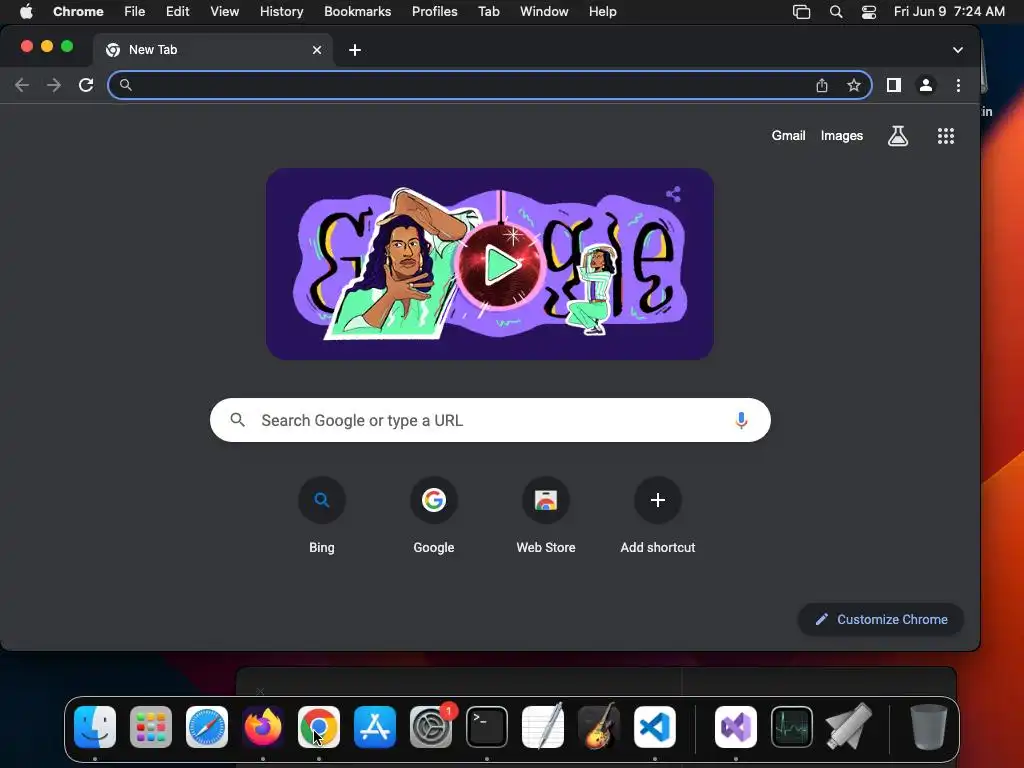Open the Tab menu
1024x768 pixels.
point(488,12)
